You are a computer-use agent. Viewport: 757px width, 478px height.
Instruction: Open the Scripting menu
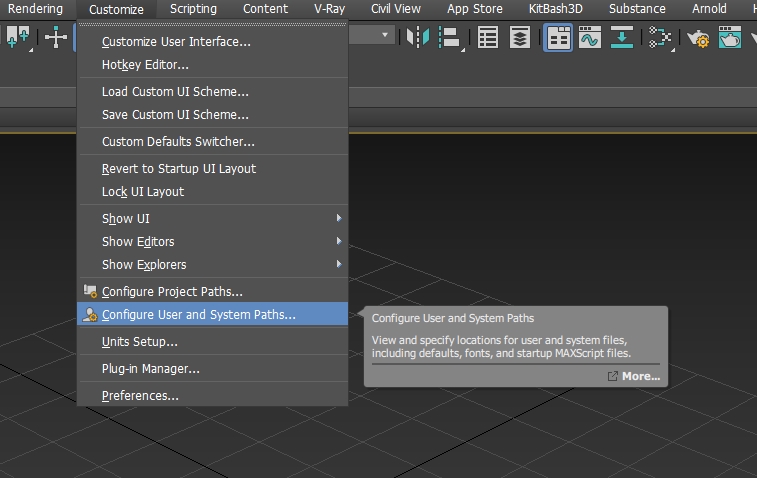click(193, 9)
